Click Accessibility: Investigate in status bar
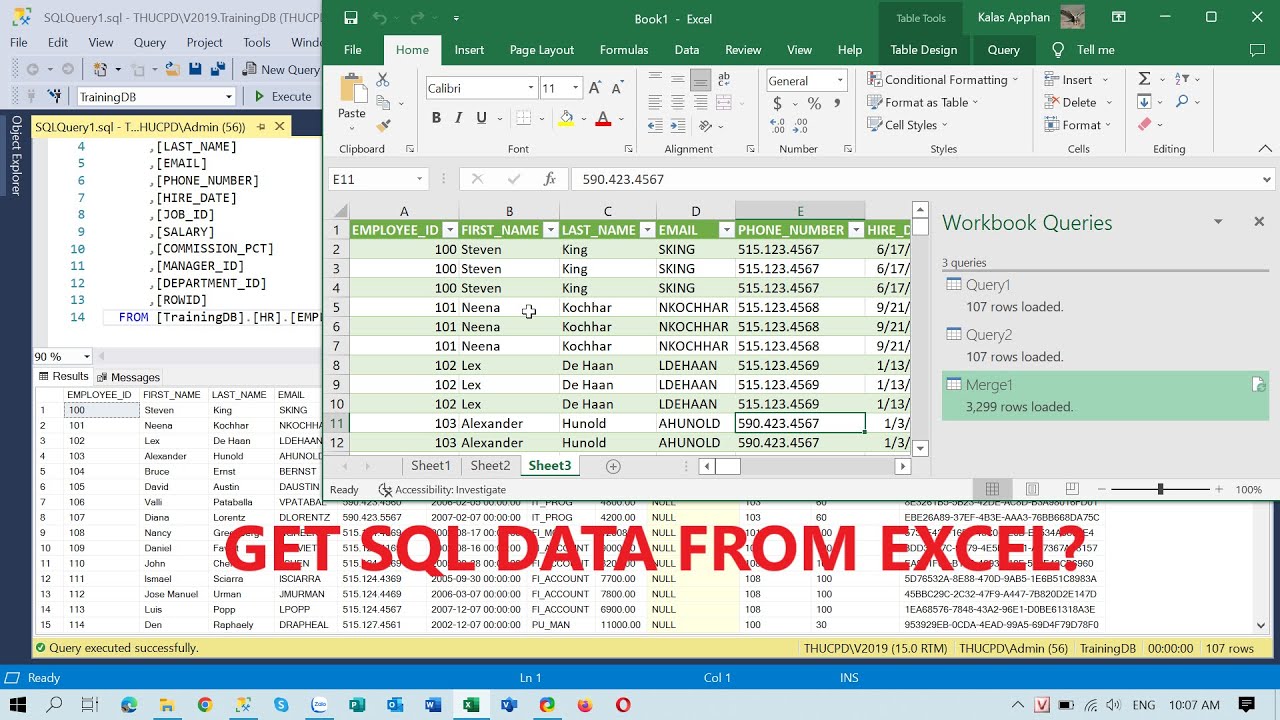 pos(442,490)
